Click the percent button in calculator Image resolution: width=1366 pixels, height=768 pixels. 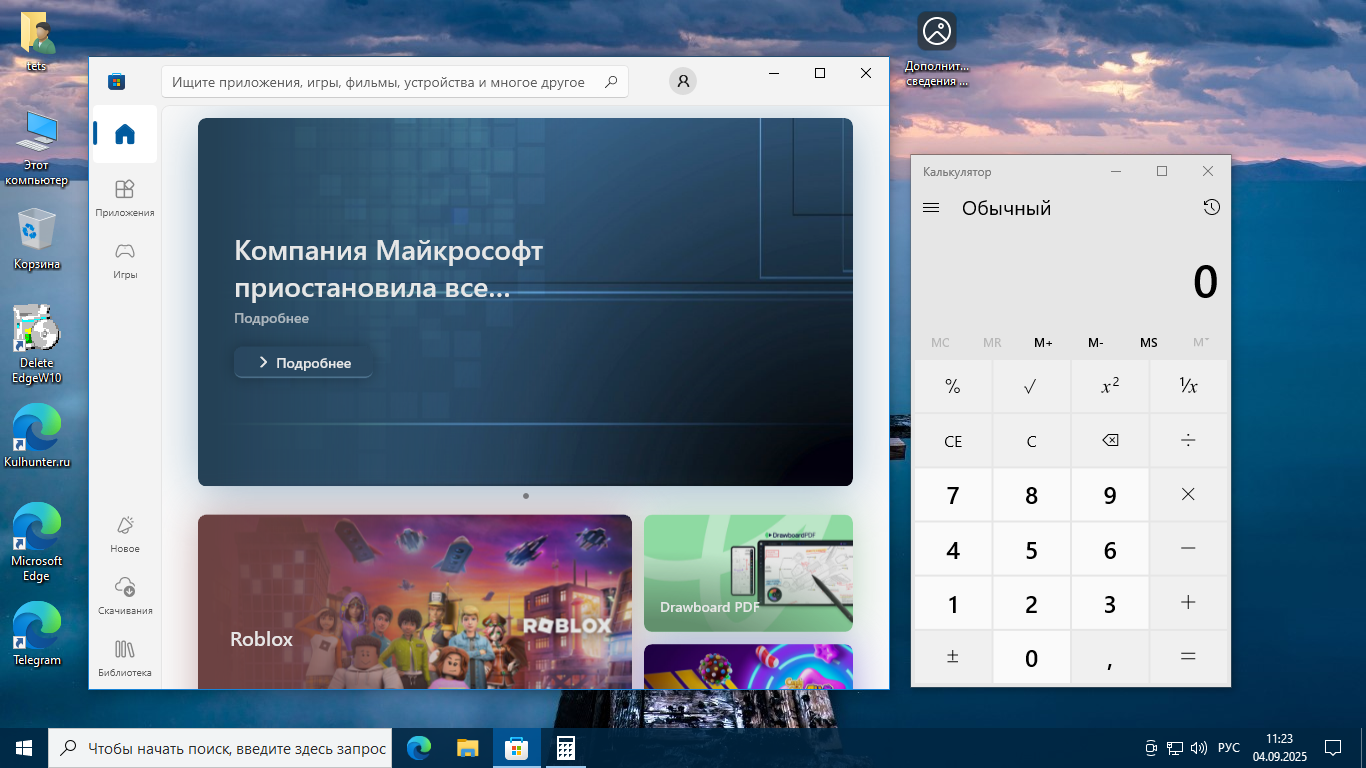[953, 386]
